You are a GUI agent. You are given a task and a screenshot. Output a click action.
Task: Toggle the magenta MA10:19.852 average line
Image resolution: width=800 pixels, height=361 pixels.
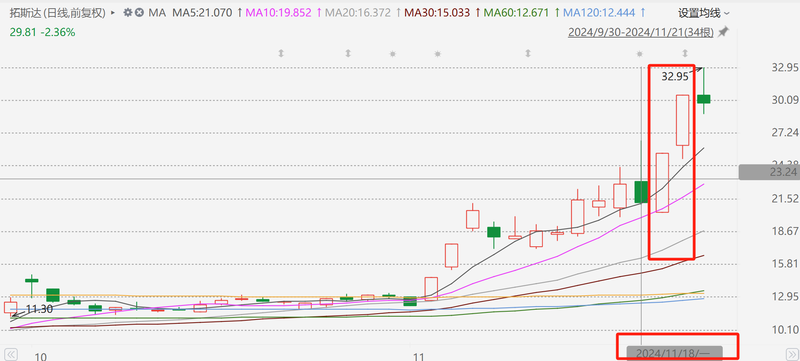(x=279, y=13)
